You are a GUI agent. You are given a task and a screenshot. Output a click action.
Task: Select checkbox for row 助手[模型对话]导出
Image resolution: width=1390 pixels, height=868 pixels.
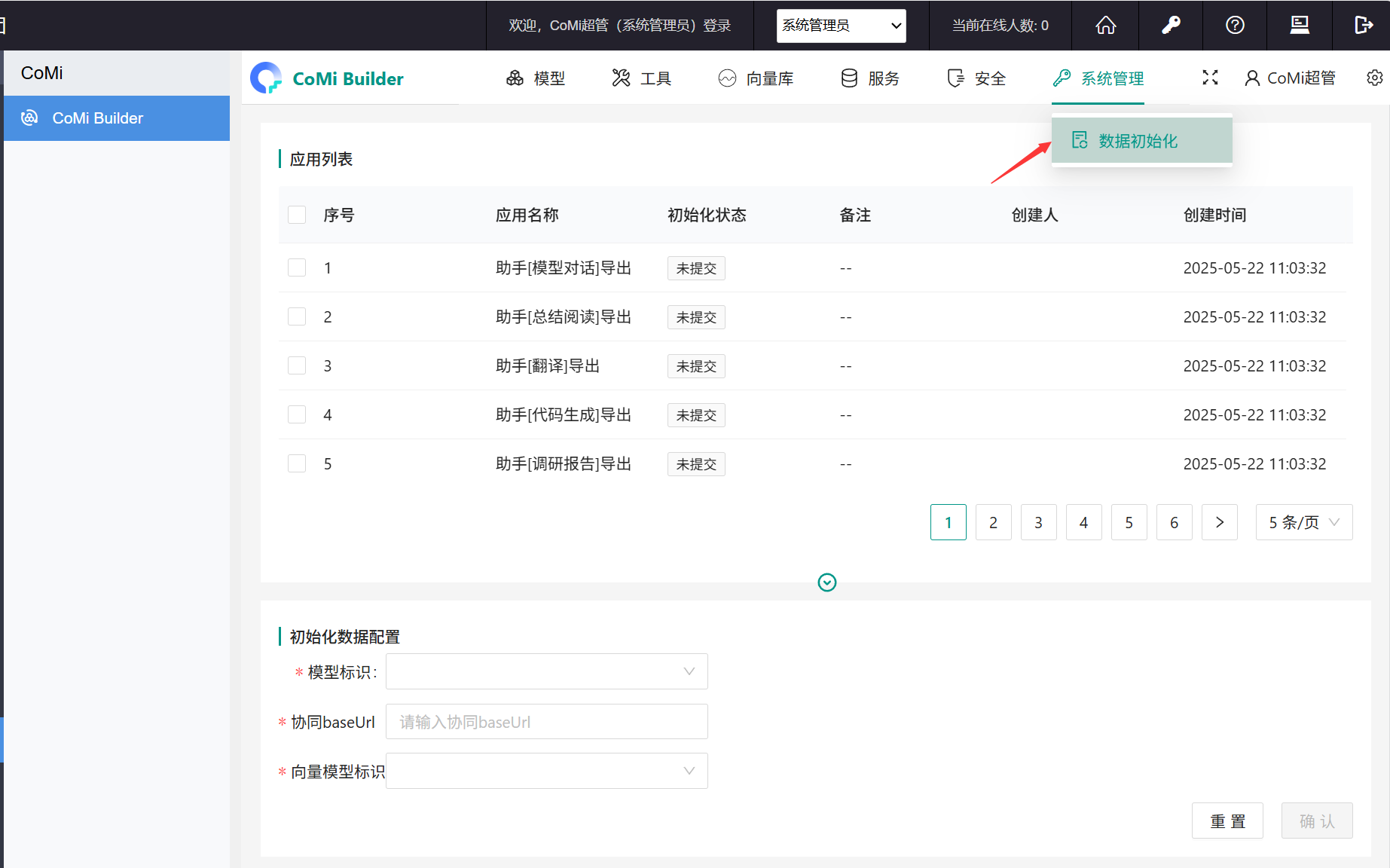tap(297, 267)
